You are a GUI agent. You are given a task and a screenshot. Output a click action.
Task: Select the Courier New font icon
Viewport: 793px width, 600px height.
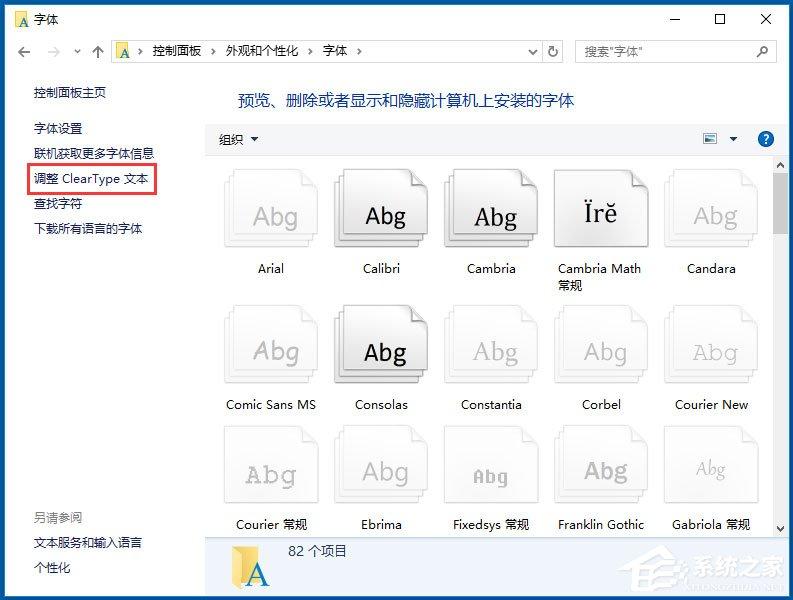[711, 344]
